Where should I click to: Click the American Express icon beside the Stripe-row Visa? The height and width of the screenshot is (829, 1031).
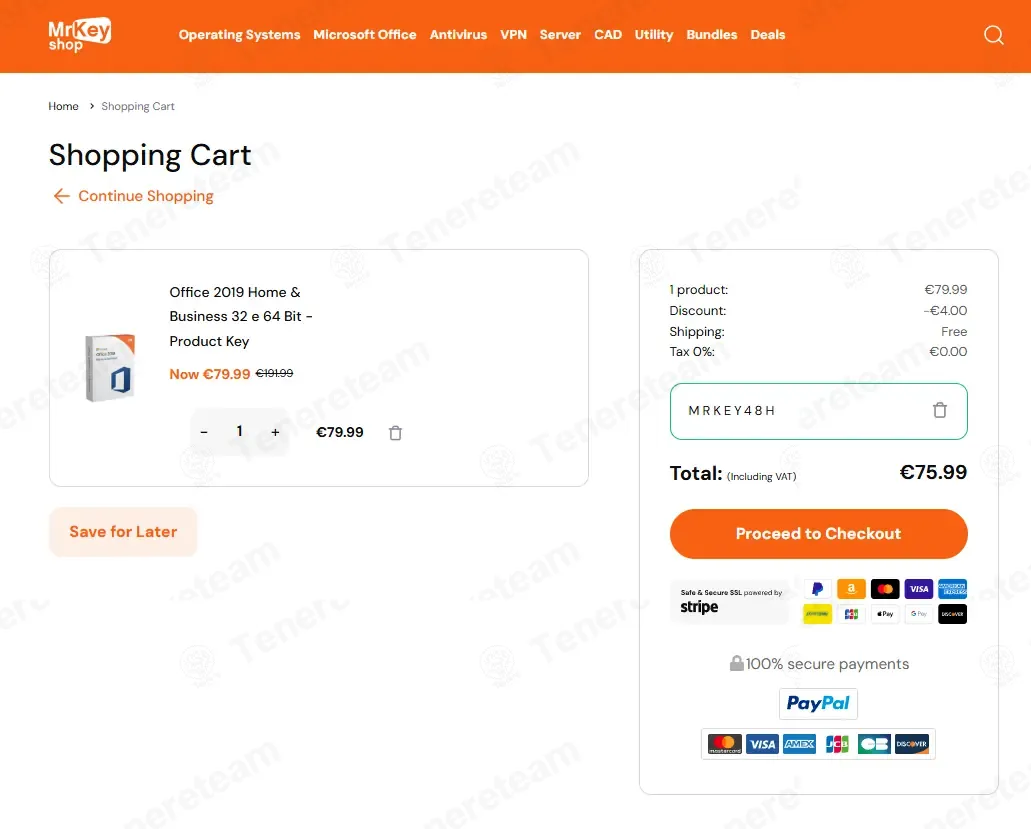(x=952, y=589)
